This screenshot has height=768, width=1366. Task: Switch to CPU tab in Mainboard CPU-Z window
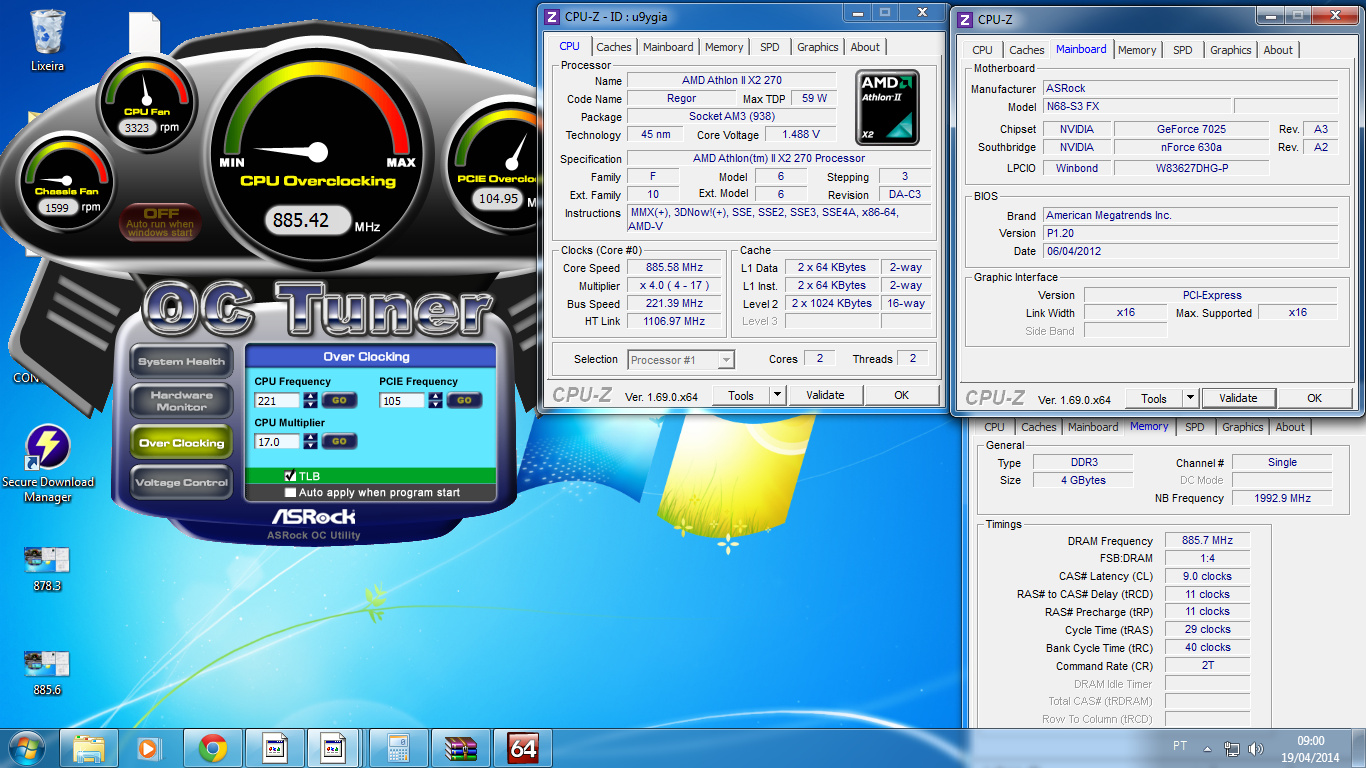pos(982,50)
